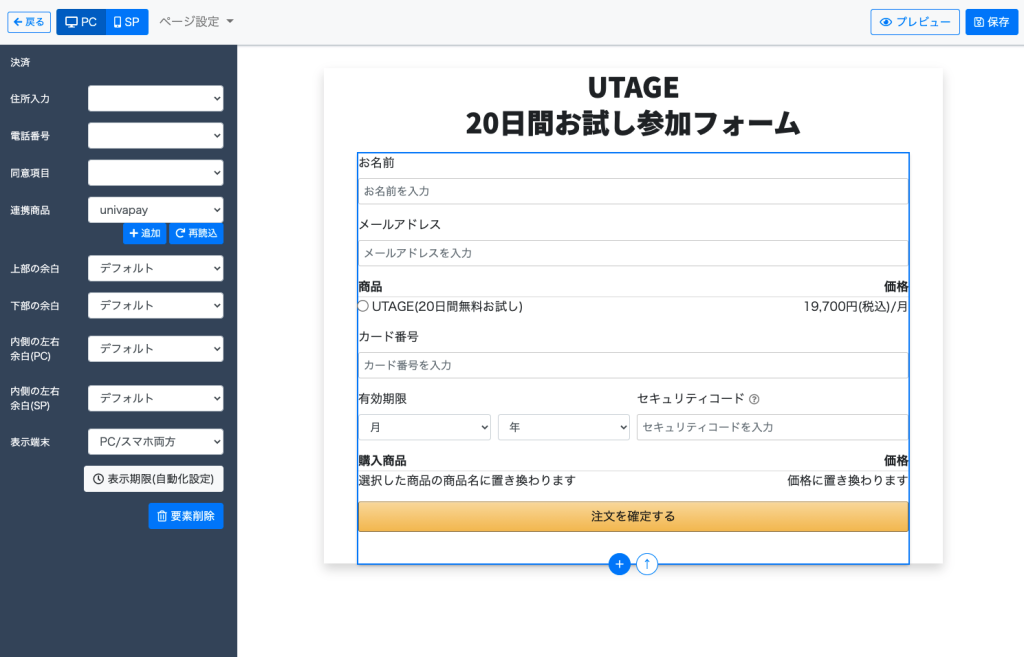Image resolution: width=1024 pixels, height=657 pixels.
Task: Click the 追加 add product button
Action: point(145,233)
